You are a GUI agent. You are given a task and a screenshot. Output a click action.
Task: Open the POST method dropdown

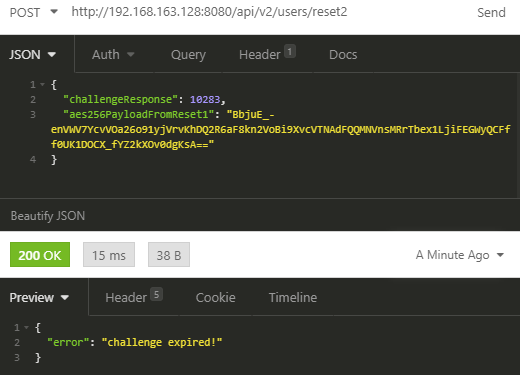[x=34, y=12]
